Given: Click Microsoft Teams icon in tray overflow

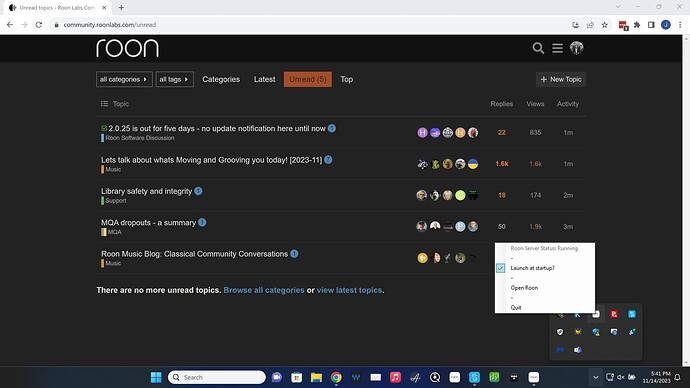Looking at the screenshot, I should click(x=578, y=350).
